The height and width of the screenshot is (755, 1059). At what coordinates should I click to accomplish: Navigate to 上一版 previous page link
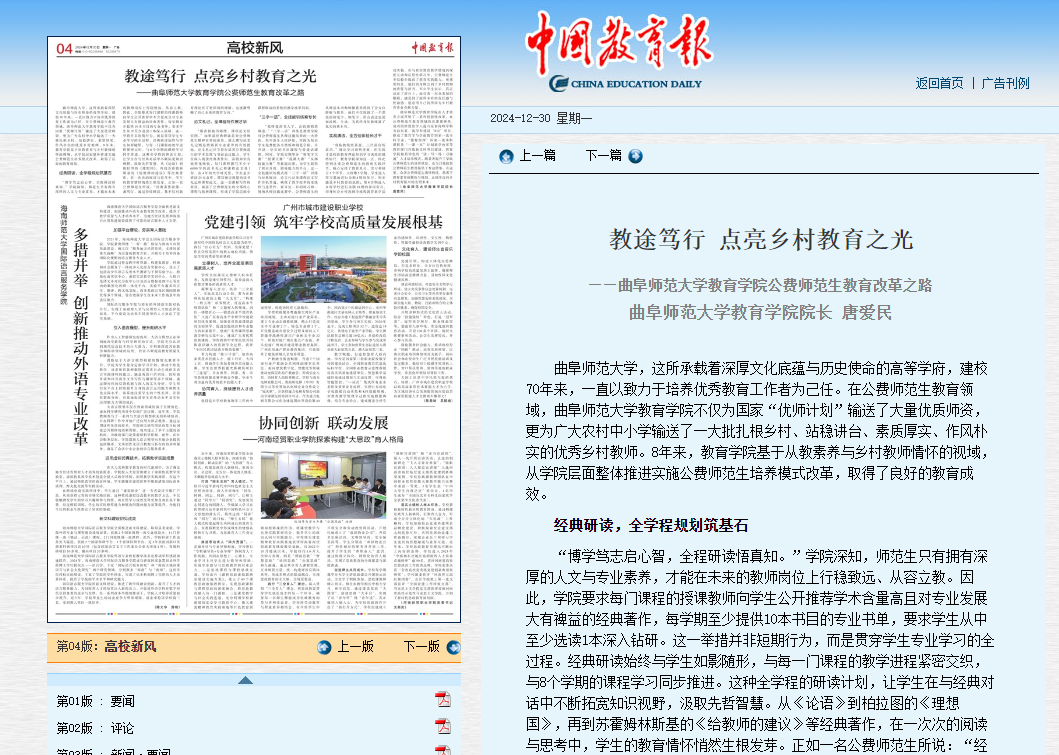(355, 647)
